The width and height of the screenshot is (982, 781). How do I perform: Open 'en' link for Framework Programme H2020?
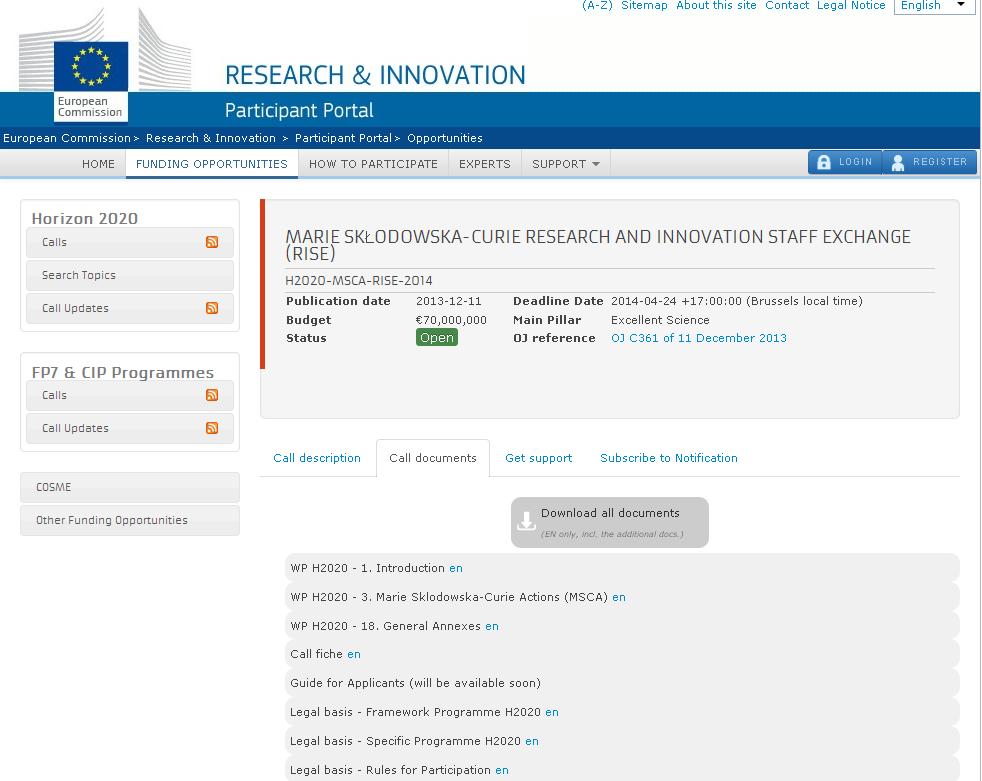click(x=552, y=712)
